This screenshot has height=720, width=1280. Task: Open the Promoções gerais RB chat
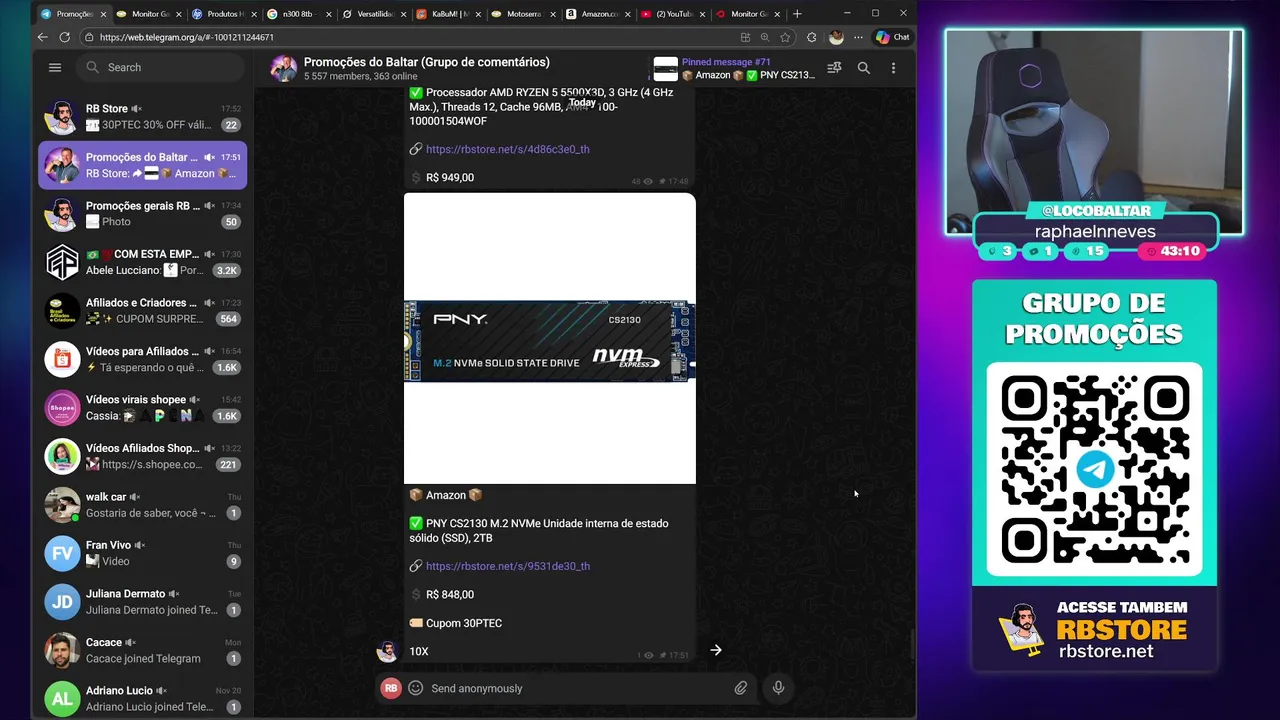click(142, 213)
